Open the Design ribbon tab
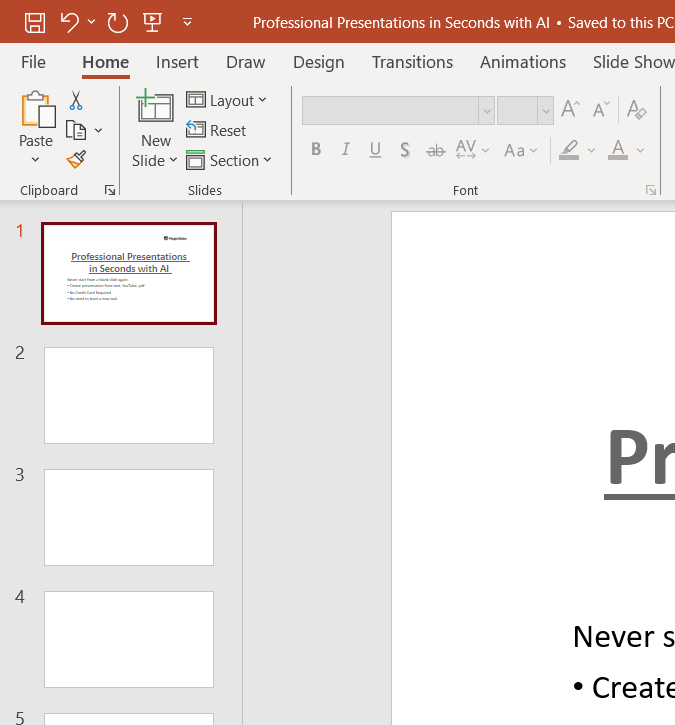The image size is (675, 725). point(318,62)
